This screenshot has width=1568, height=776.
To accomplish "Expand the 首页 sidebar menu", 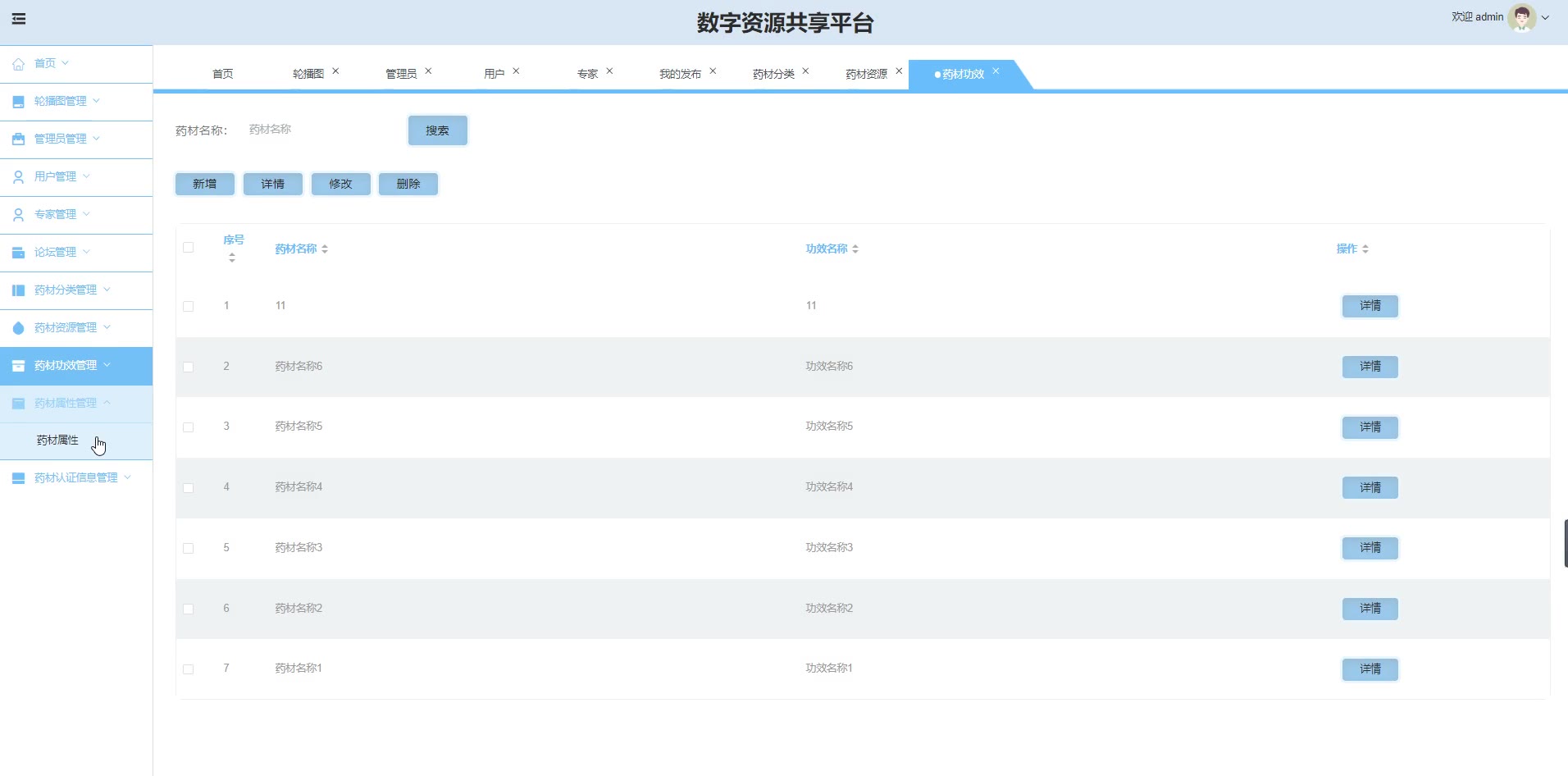I will coord(65,63).
